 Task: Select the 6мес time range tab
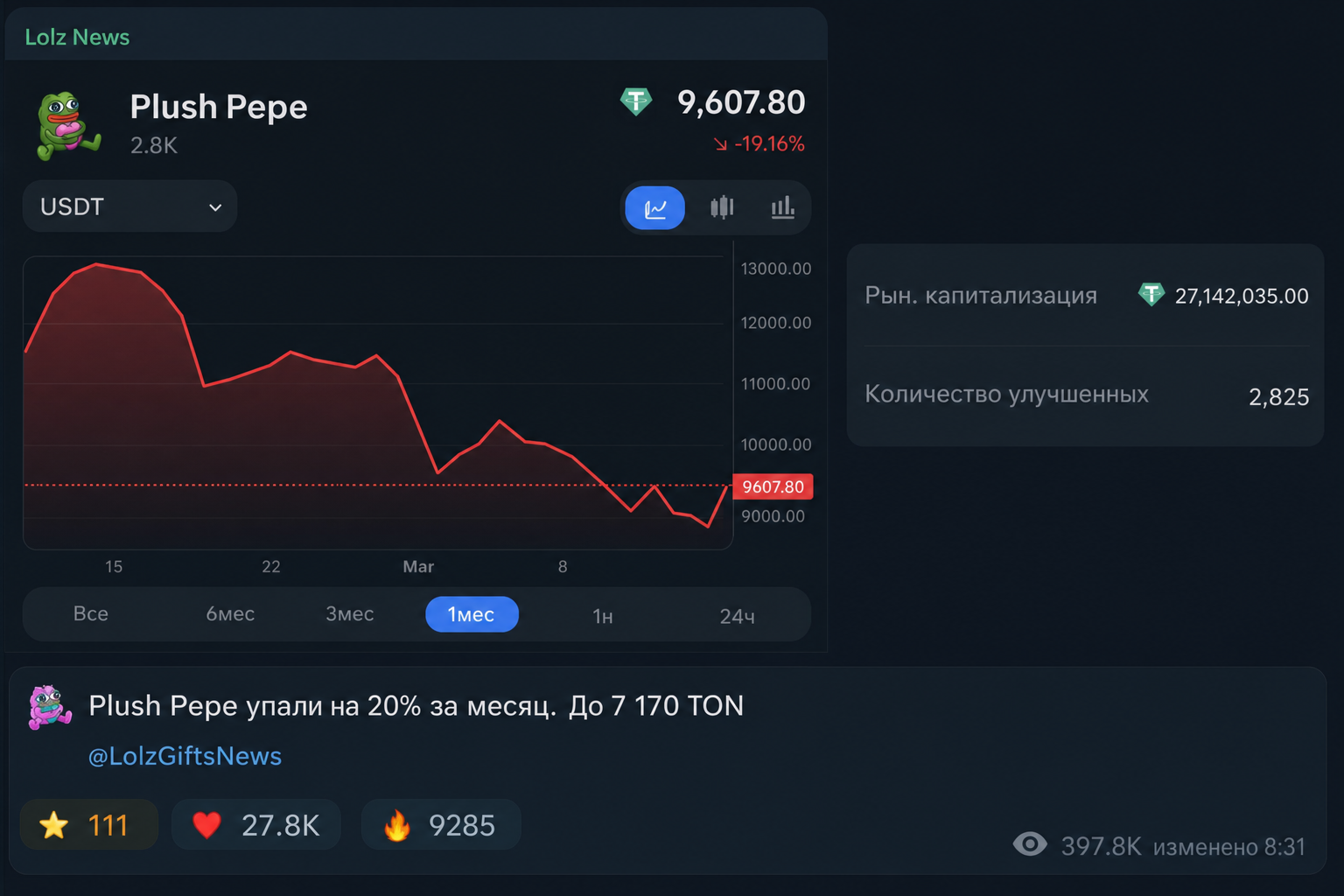(230, 614)
